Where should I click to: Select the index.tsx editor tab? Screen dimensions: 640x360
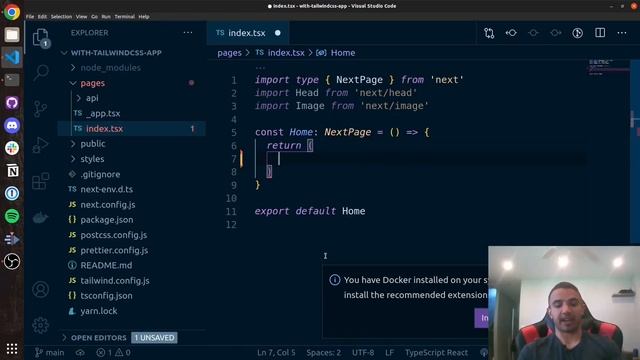click(248, 33)
